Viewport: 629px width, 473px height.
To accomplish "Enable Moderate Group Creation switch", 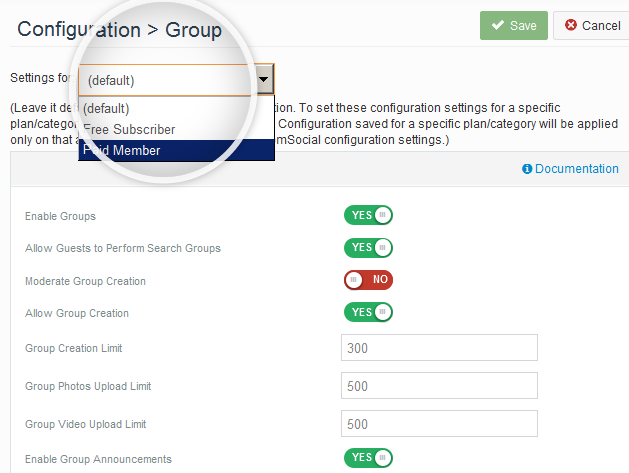I will click(x=368, y=280).
